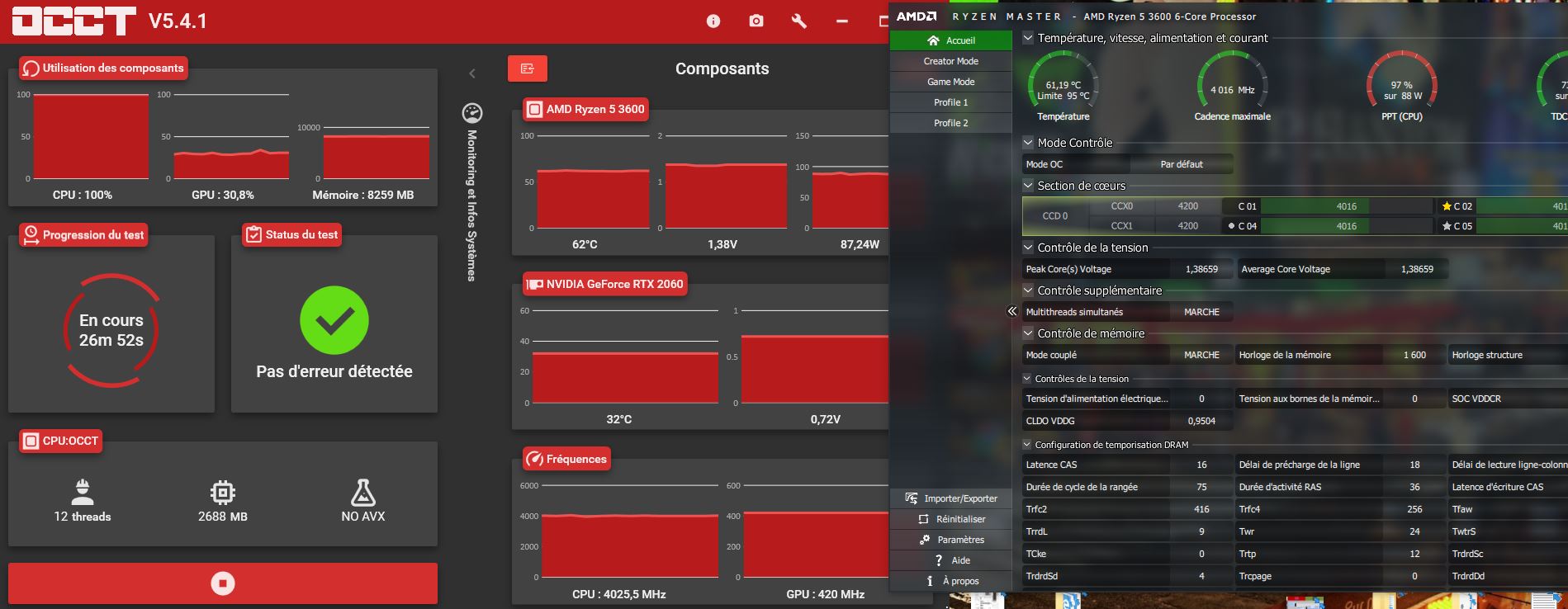Toggle Multithreads simultanés MARCHE
The image size is (1568, 609).
[1201, 312]
